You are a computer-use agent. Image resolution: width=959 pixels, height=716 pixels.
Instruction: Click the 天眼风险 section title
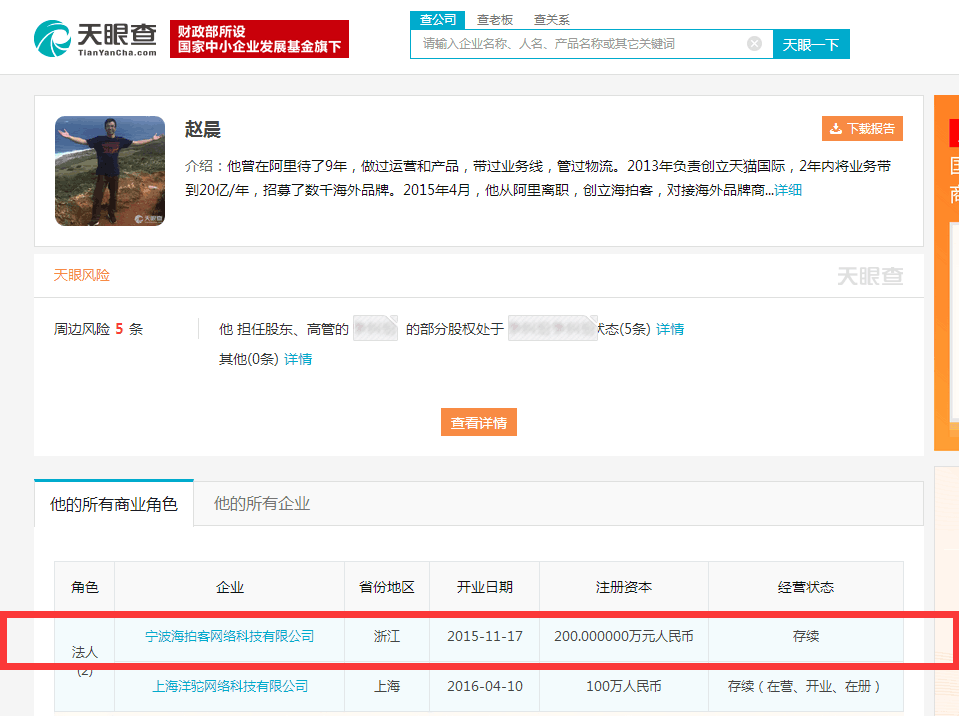pos(82,275)
